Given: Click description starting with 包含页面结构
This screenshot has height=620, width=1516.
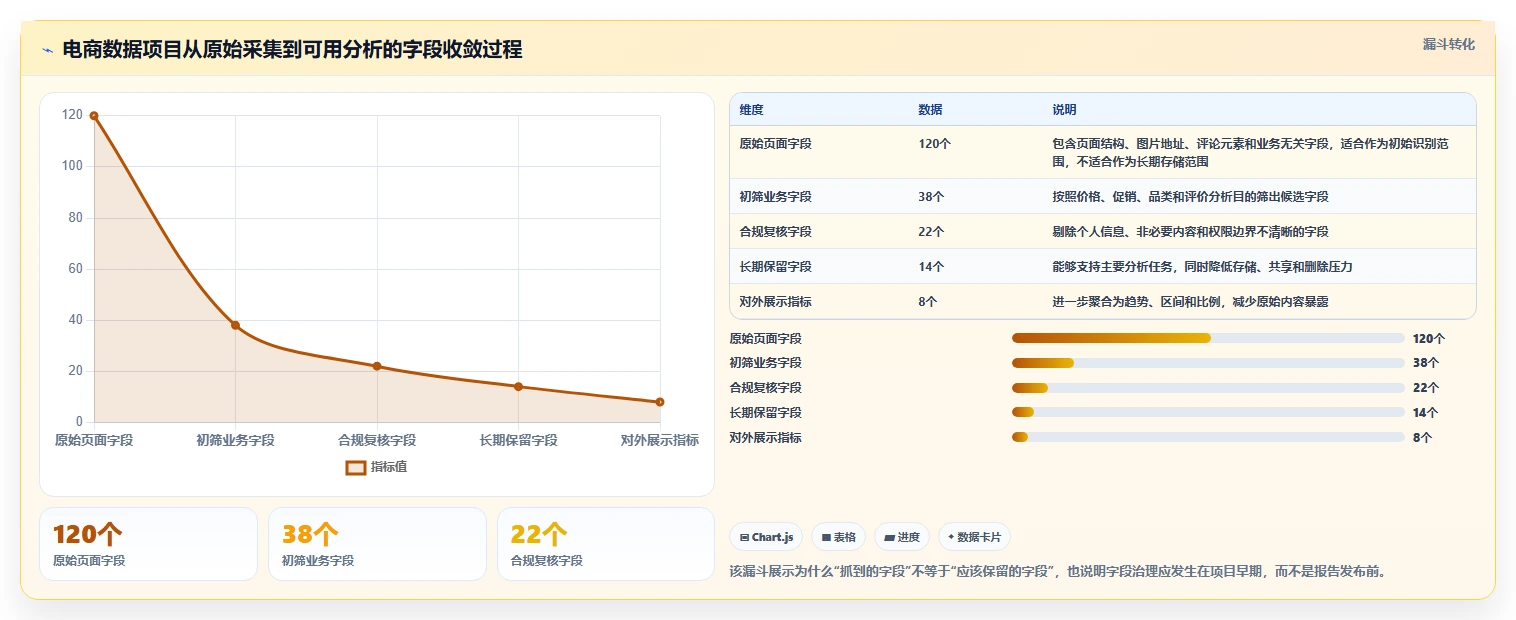Looking at the screenshot, I should coord(1250,153).
